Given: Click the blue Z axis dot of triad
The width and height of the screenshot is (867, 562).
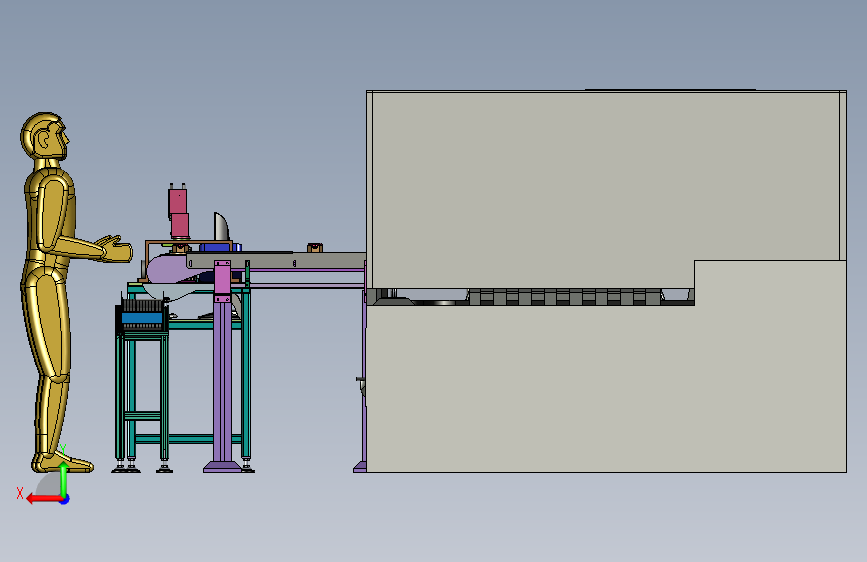Looking at the screenshot, I should [x=65, y=499].
